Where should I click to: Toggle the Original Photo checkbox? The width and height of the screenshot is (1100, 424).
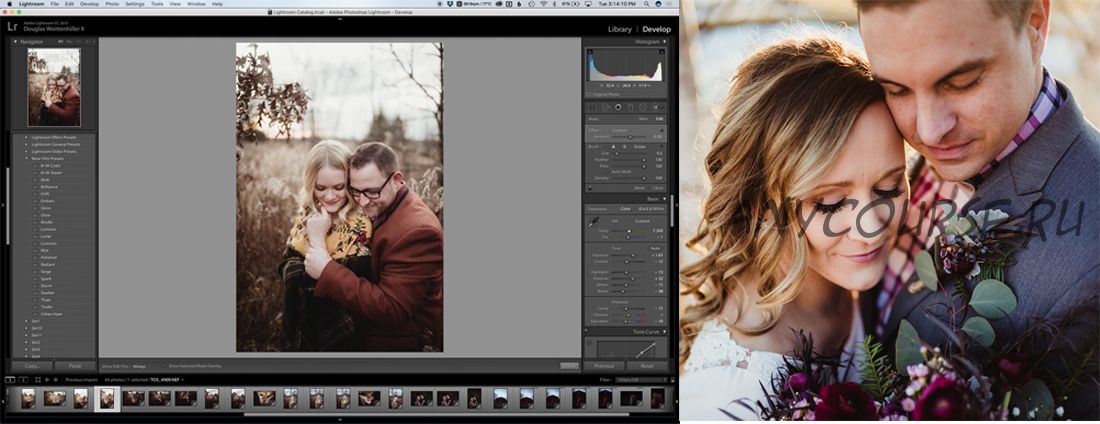coord(588,94)
